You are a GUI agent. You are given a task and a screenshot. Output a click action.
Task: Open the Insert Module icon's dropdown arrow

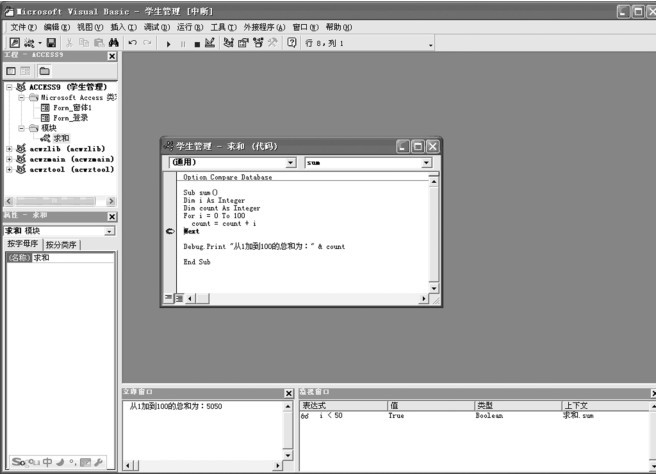40,43
